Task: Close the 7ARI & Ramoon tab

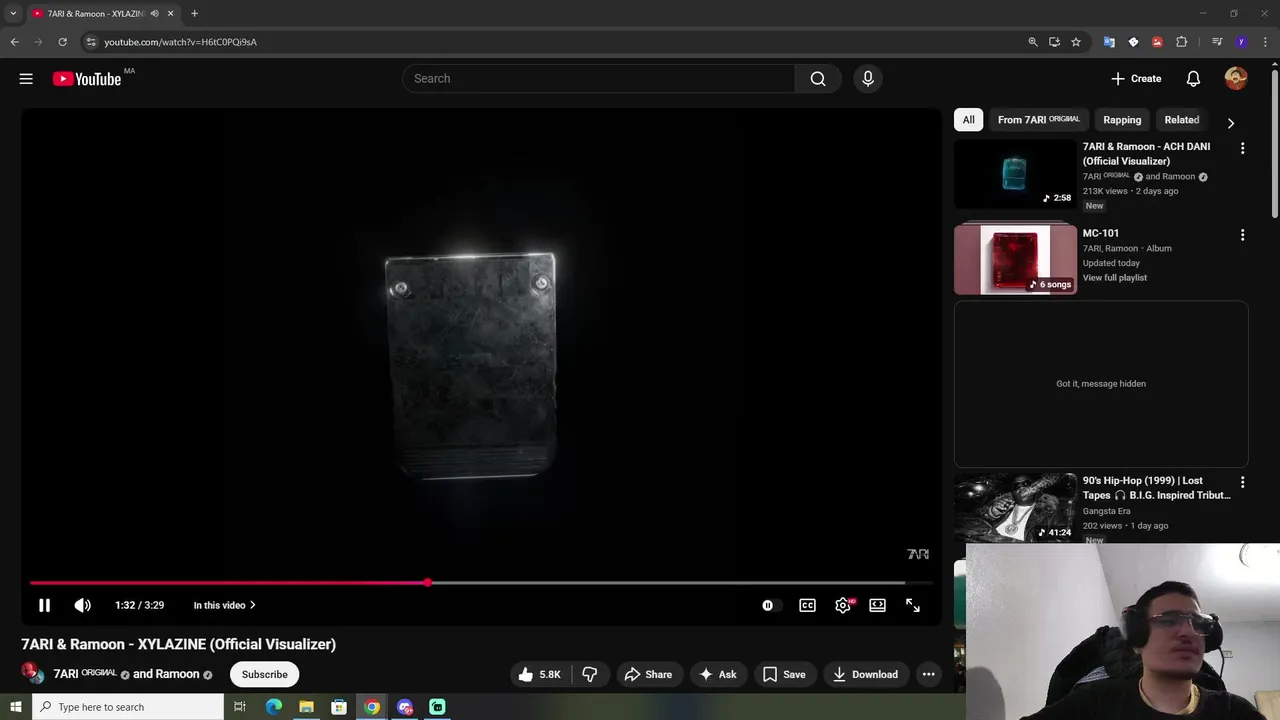Action: click(170, 13)
